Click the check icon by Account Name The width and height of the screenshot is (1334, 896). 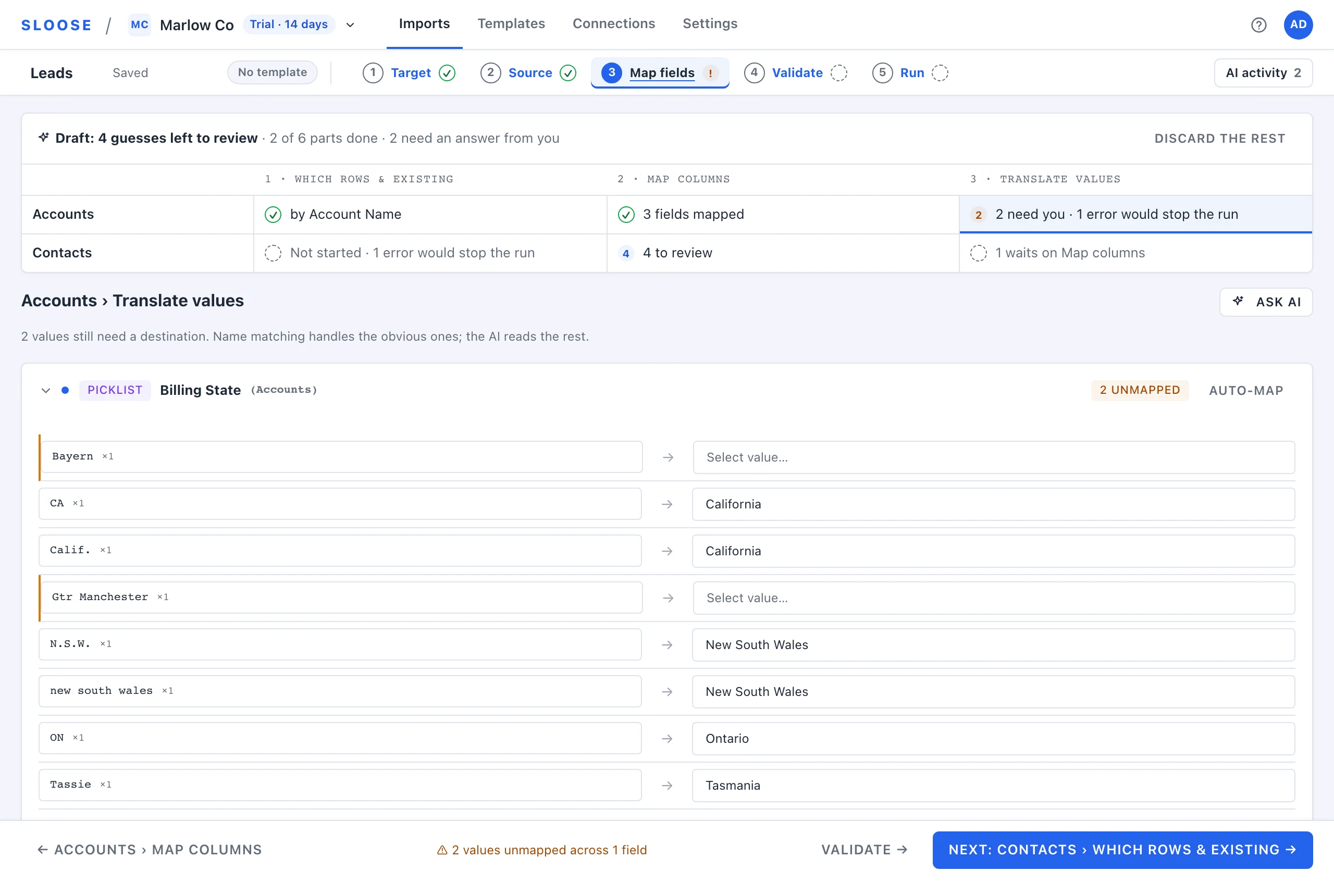point(273,214)
